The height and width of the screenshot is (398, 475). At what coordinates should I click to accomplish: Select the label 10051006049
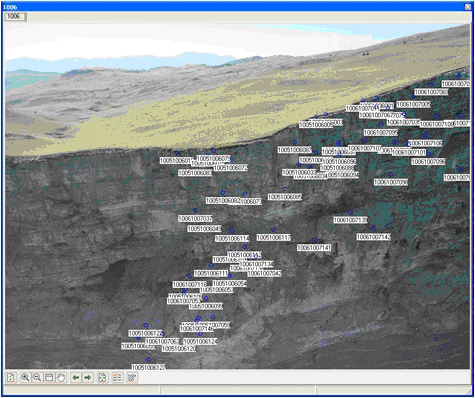204,229
